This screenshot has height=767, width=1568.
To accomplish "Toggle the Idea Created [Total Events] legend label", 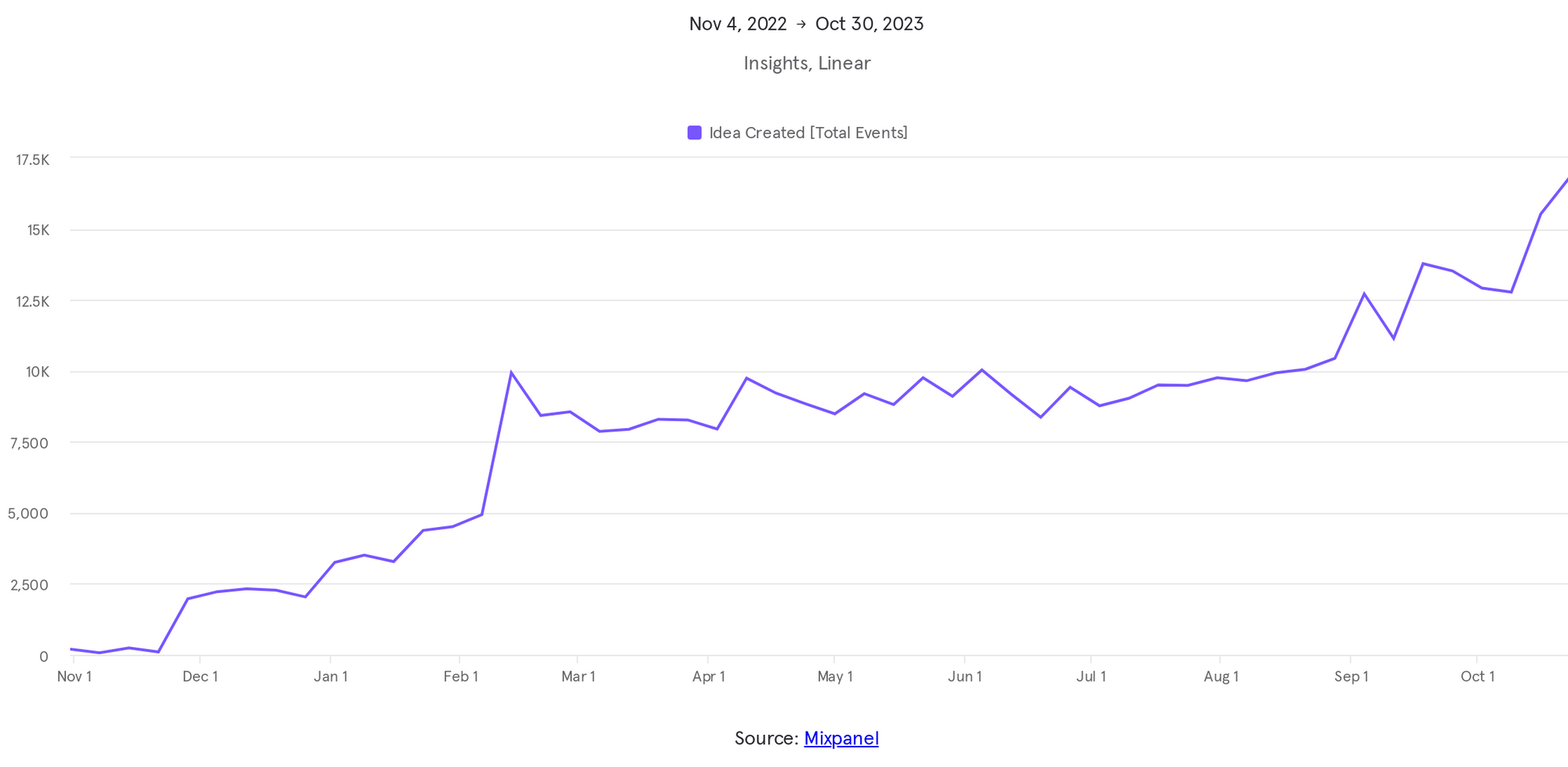I will pyautogui.click(x=808, y=133).
